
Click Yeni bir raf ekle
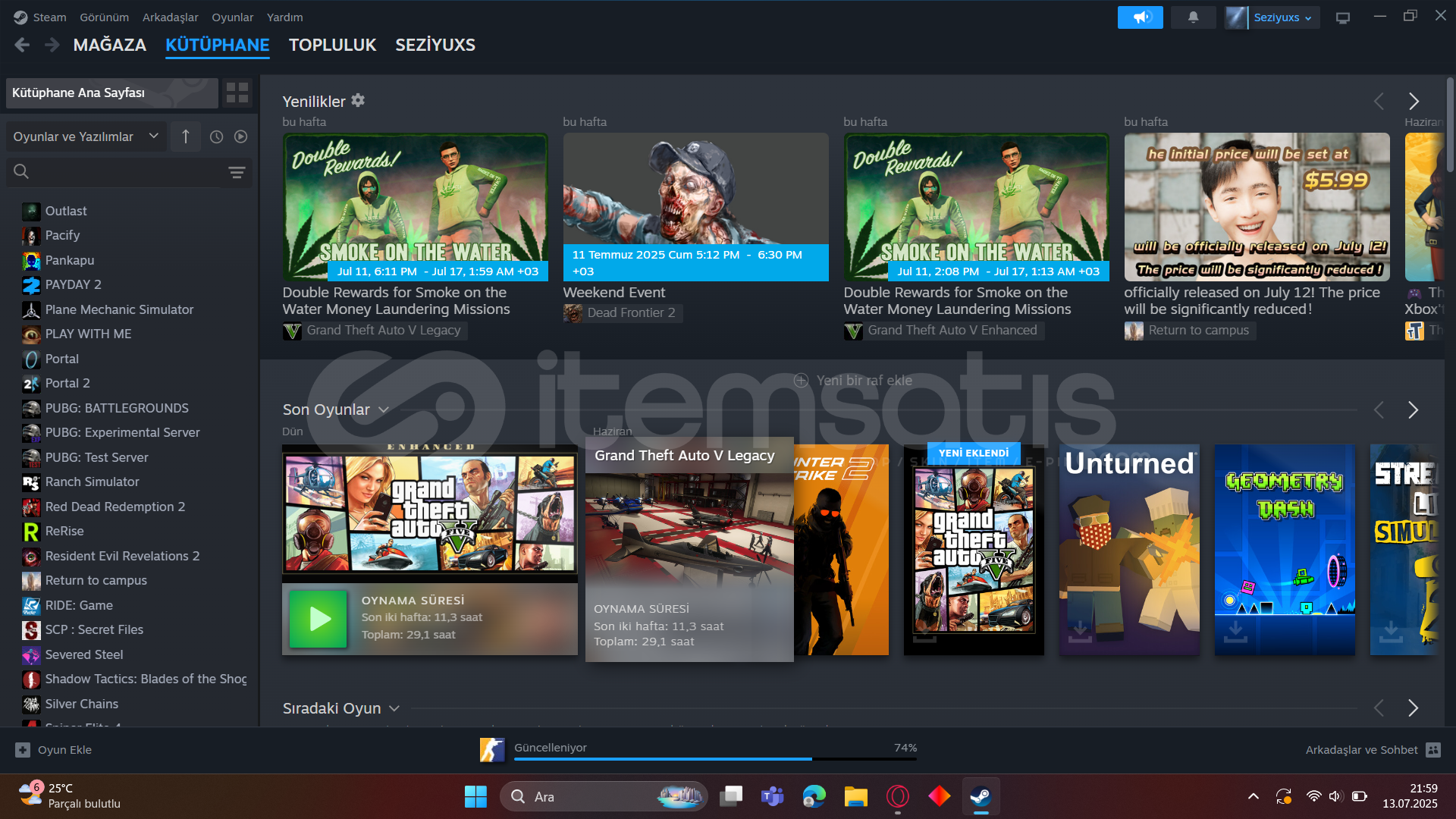[x=853, y=380]
